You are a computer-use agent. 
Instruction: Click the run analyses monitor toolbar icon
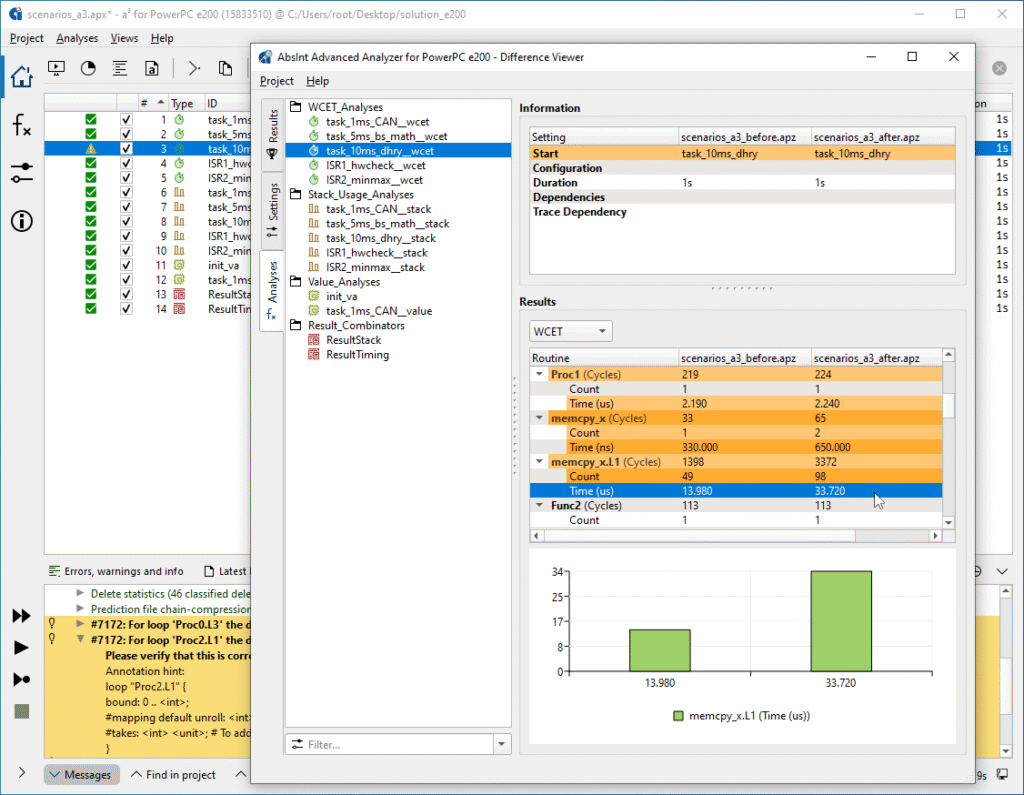[x=57, y=68]
